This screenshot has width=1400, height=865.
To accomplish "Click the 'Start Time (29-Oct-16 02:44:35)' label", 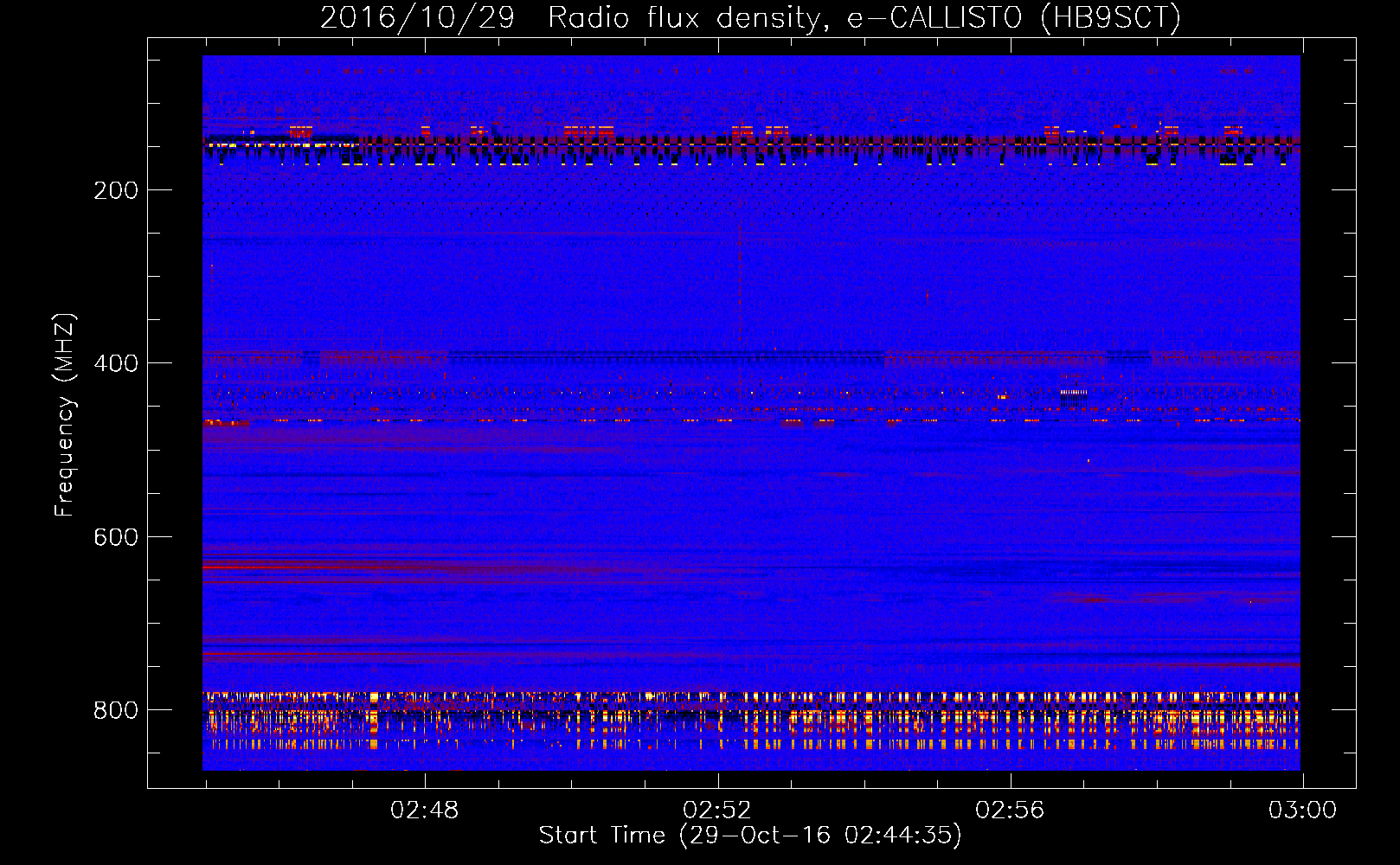I will tap(750, 836).
